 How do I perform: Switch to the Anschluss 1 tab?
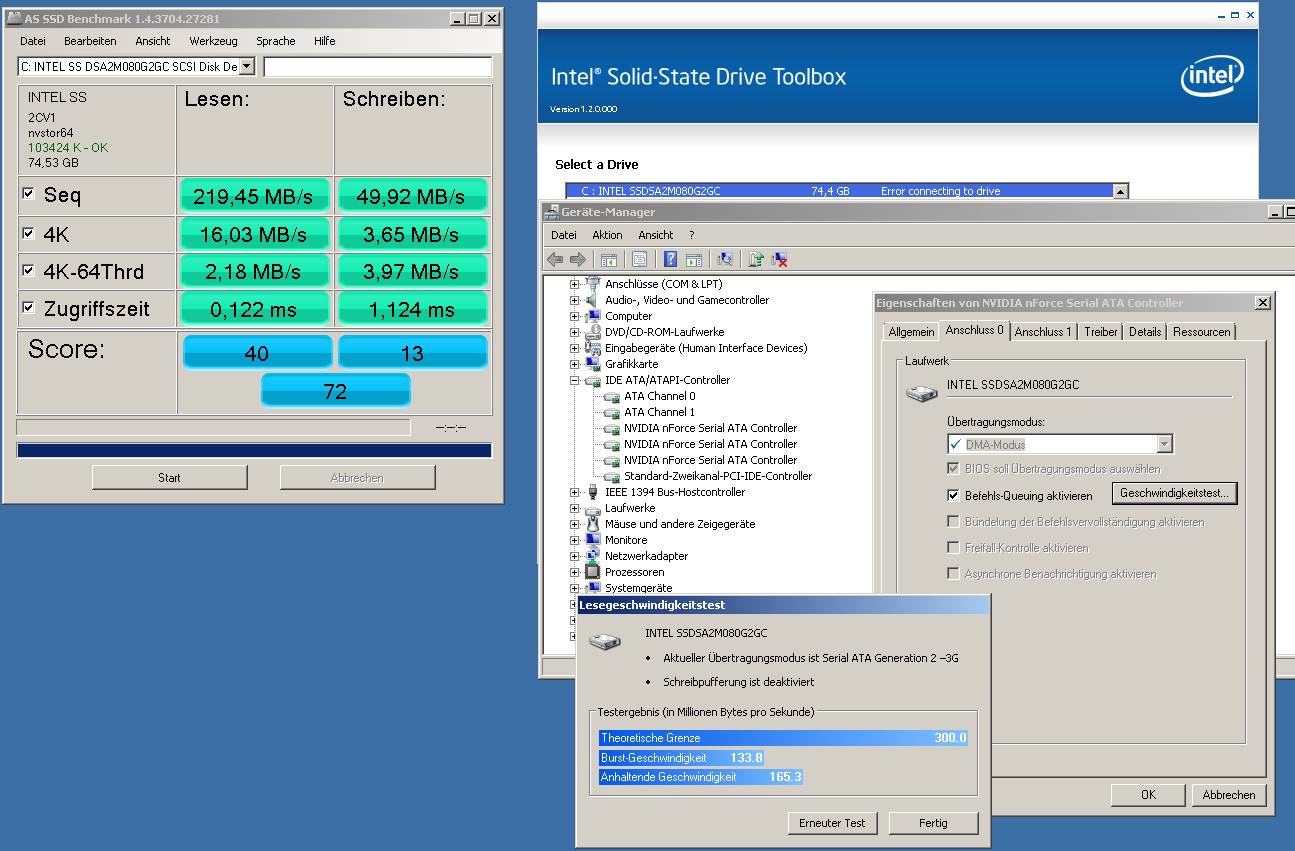coord(1043,332)
